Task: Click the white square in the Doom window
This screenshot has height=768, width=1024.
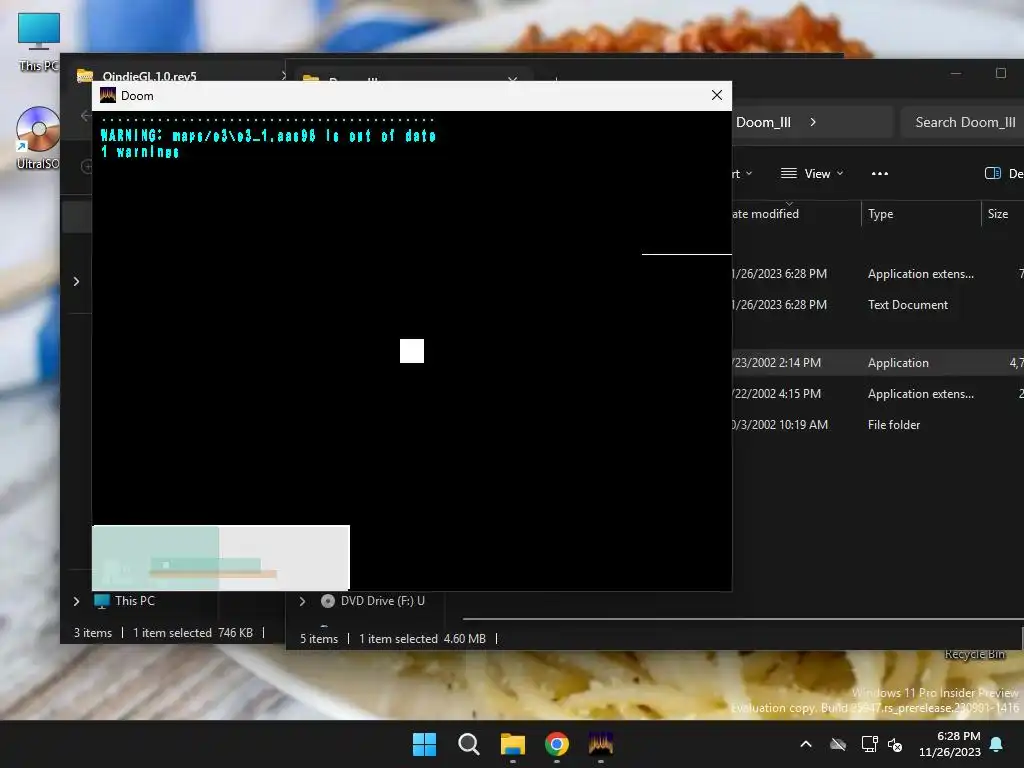Action: [412, 351]
